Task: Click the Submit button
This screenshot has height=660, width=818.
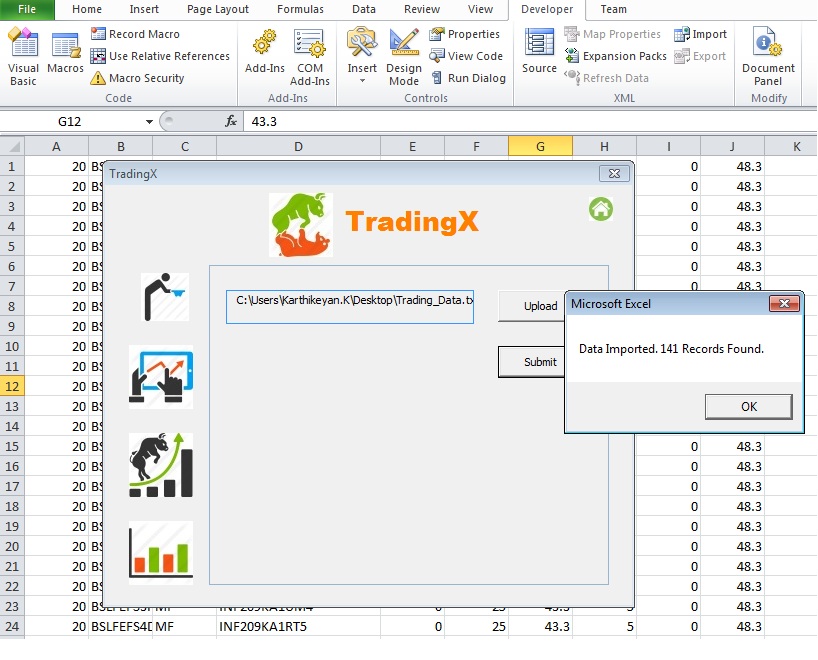Action: [x=532, y=362]
